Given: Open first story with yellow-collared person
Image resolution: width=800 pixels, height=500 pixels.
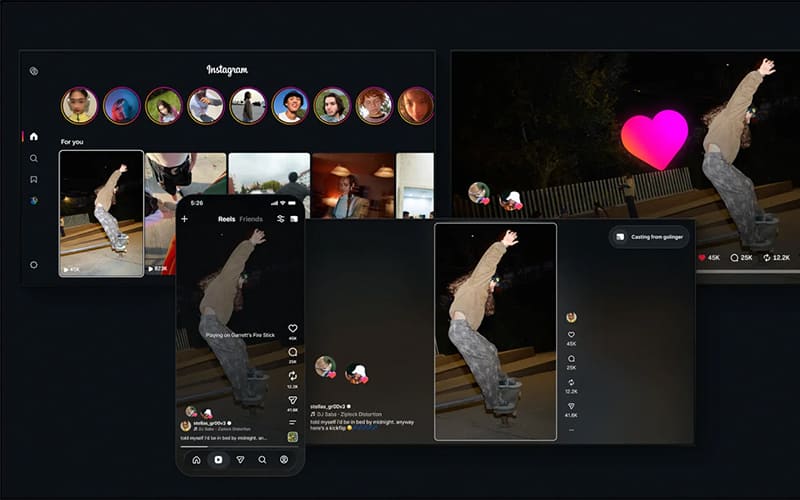Looking at the screenshot, I should click(x=80, y=106).
